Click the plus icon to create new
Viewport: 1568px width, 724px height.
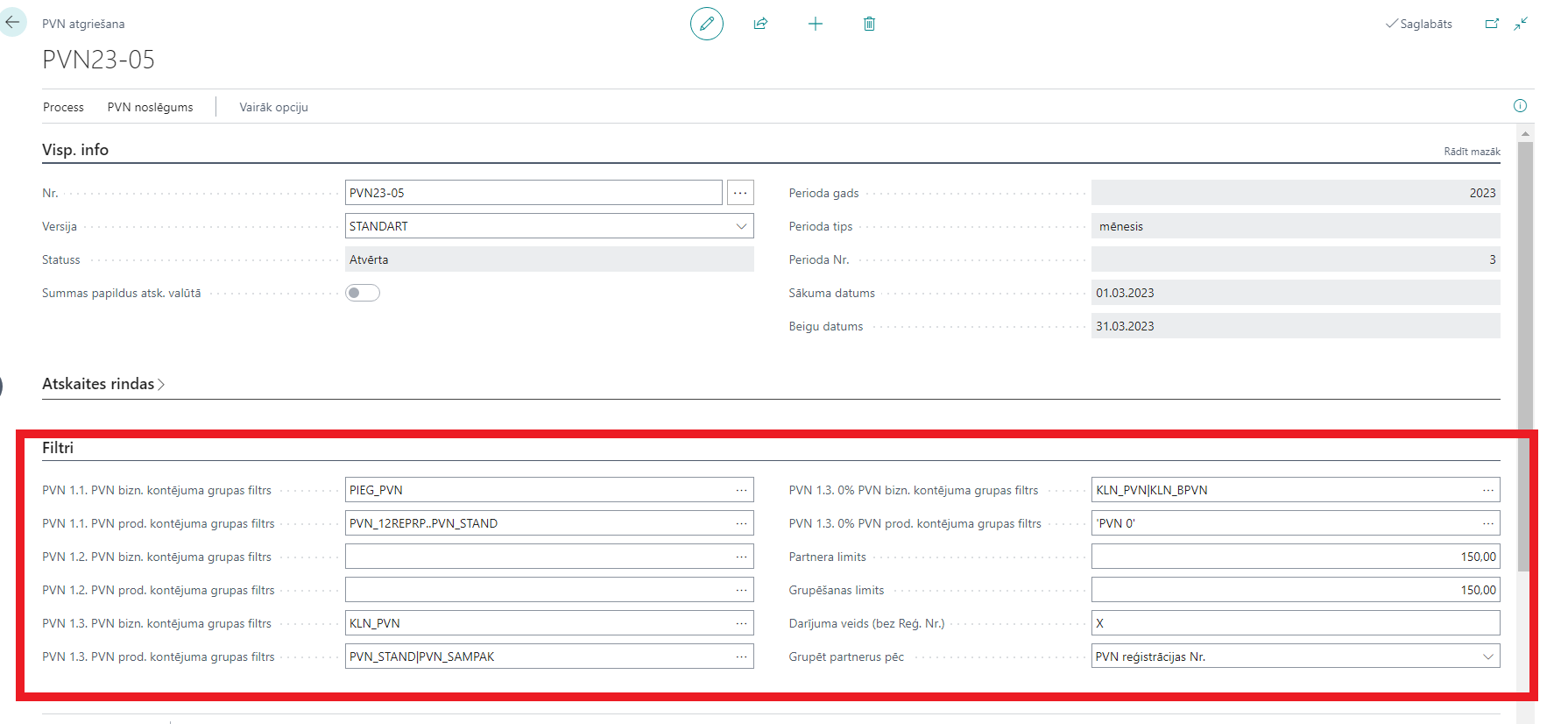[815, 24]
